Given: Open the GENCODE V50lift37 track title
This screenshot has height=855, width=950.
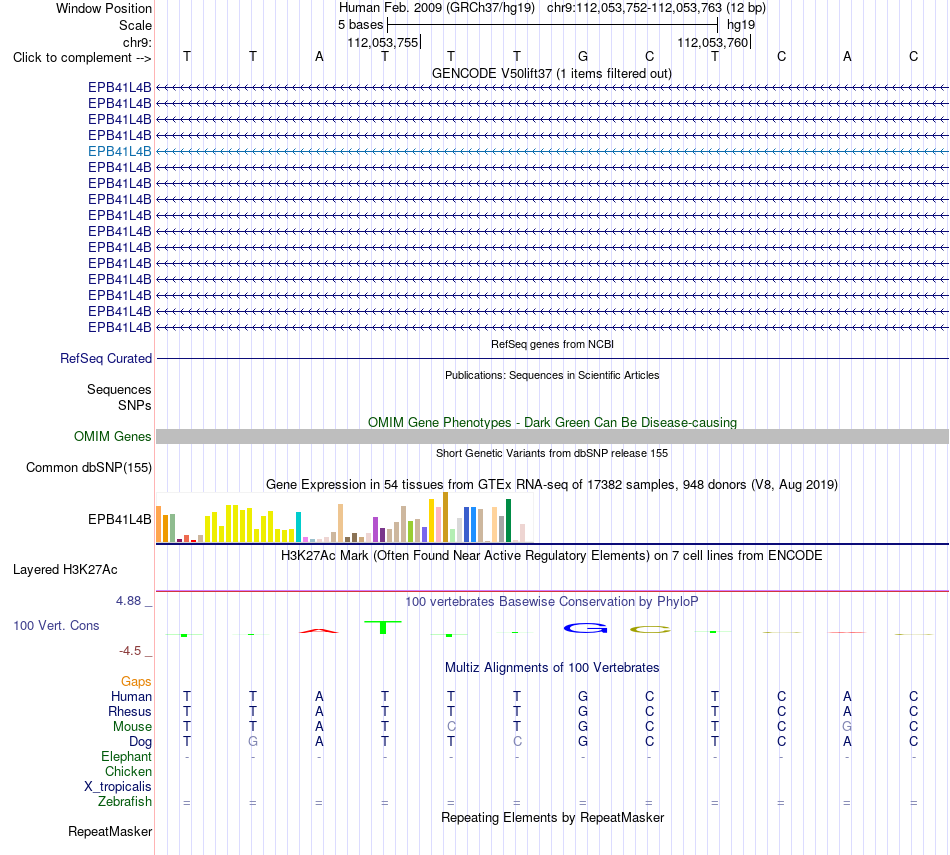Looking at the screenshot, I should click(552, 73).
